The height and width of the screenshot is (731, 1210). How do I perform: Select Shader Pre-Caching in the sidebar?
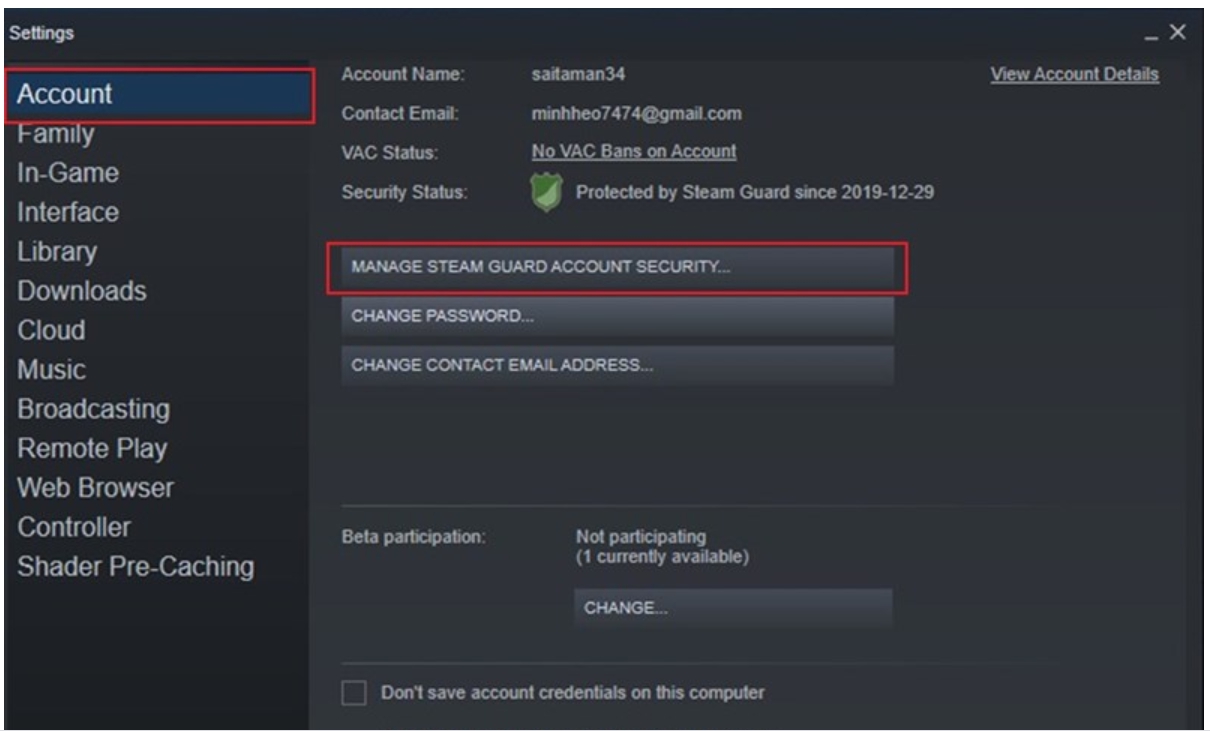pyautogui.click(x=135, y=567)
